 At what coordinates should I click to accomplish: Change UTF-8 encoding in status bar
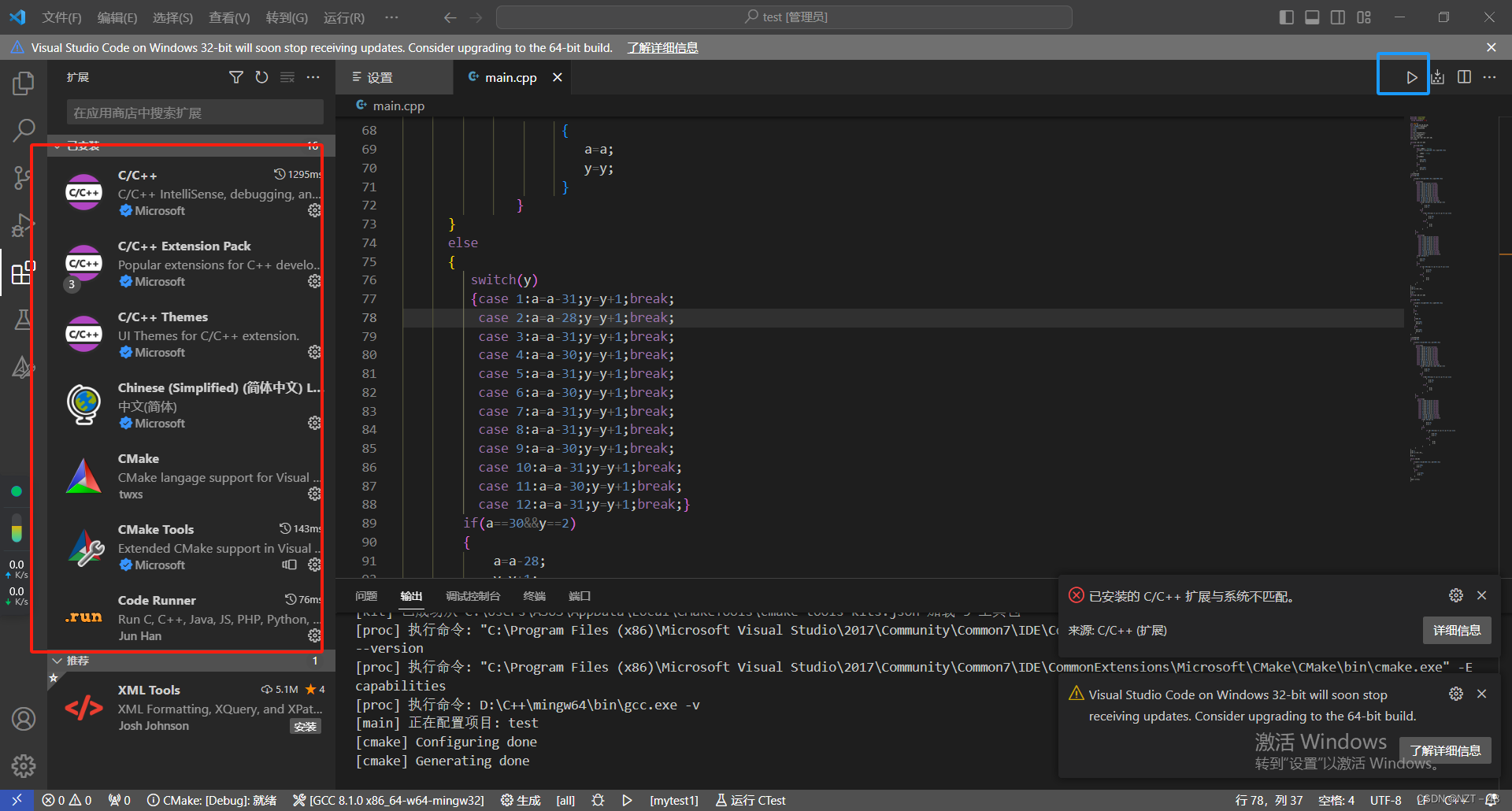[x=1385, y=800]
